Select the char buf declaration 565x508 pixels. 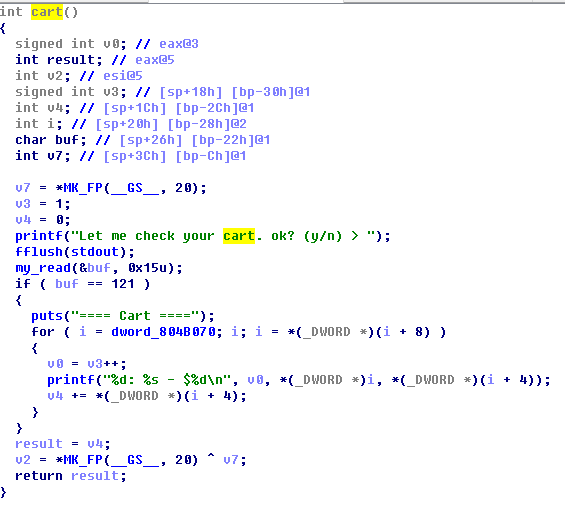[51, 140]
